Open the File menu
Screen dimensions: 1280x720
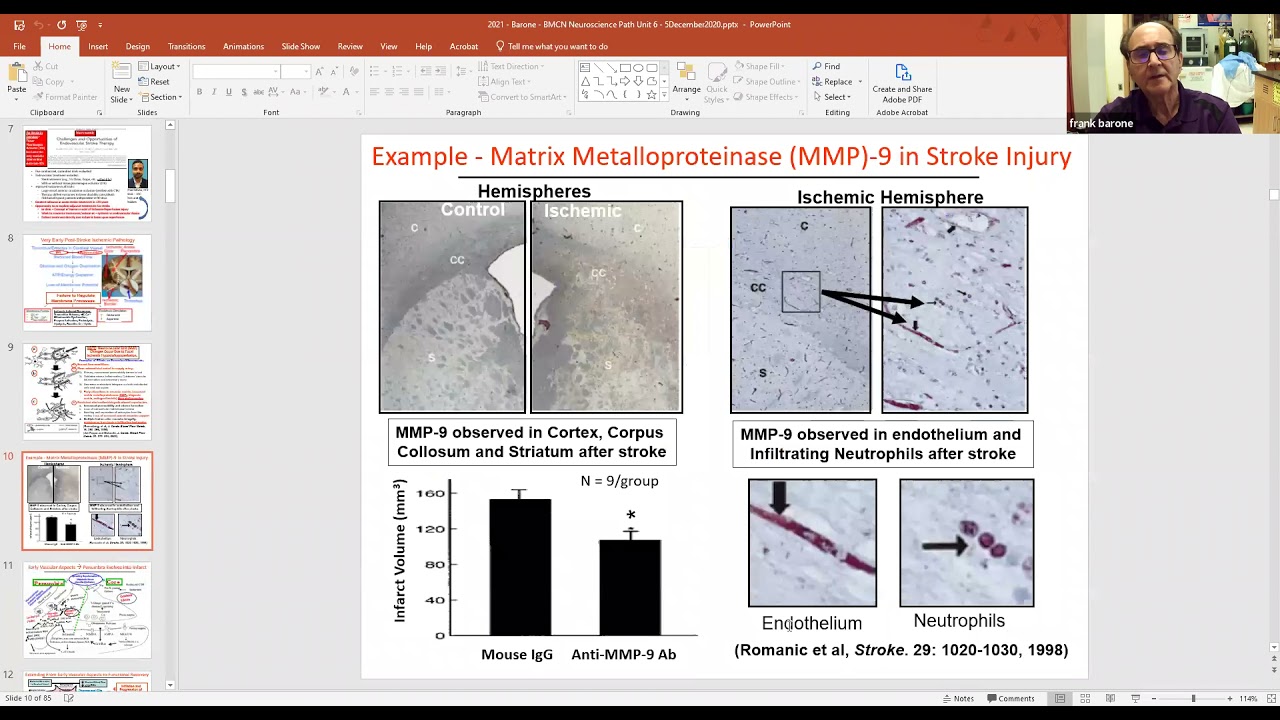(x=19, y=46)
